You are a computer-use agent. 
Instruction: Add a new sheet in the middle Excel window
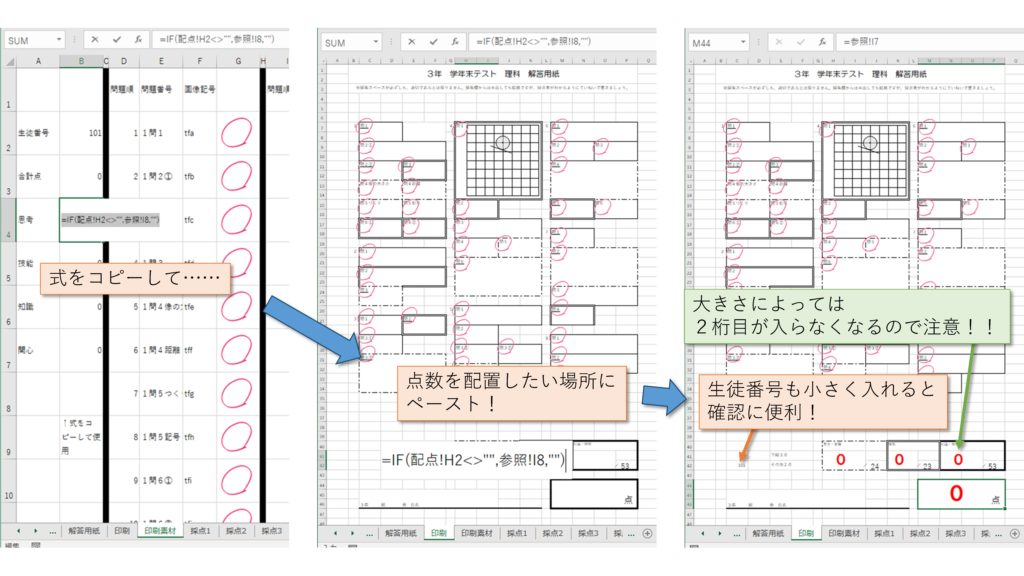point(647,534)
